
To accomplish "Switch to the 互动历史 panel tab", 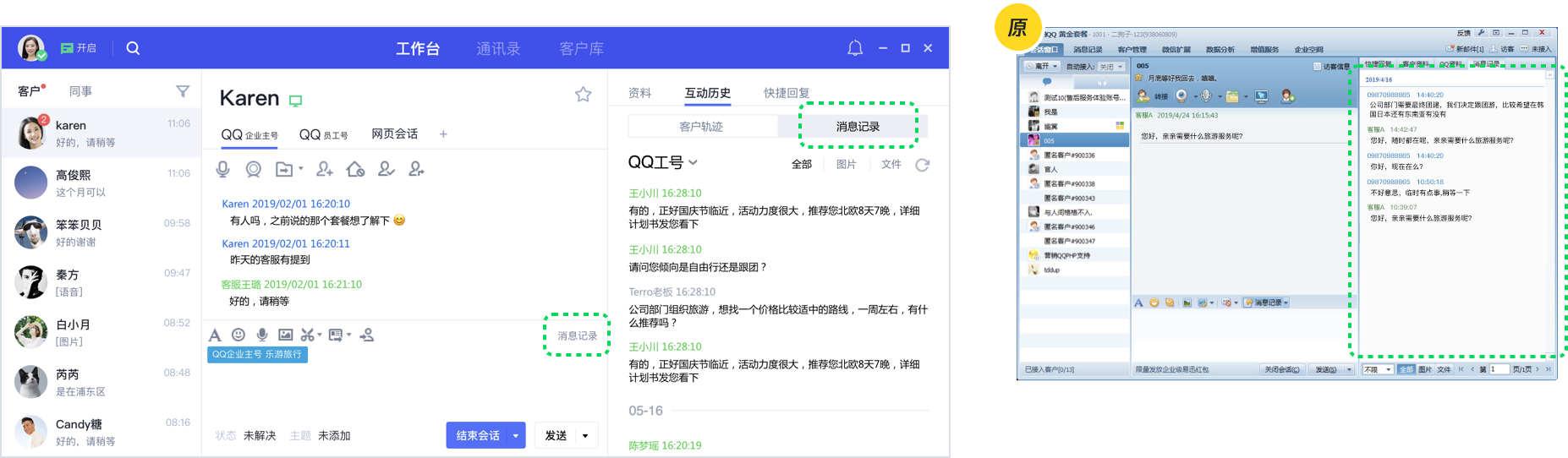I will pyautogui.click(x=707, y=93).
